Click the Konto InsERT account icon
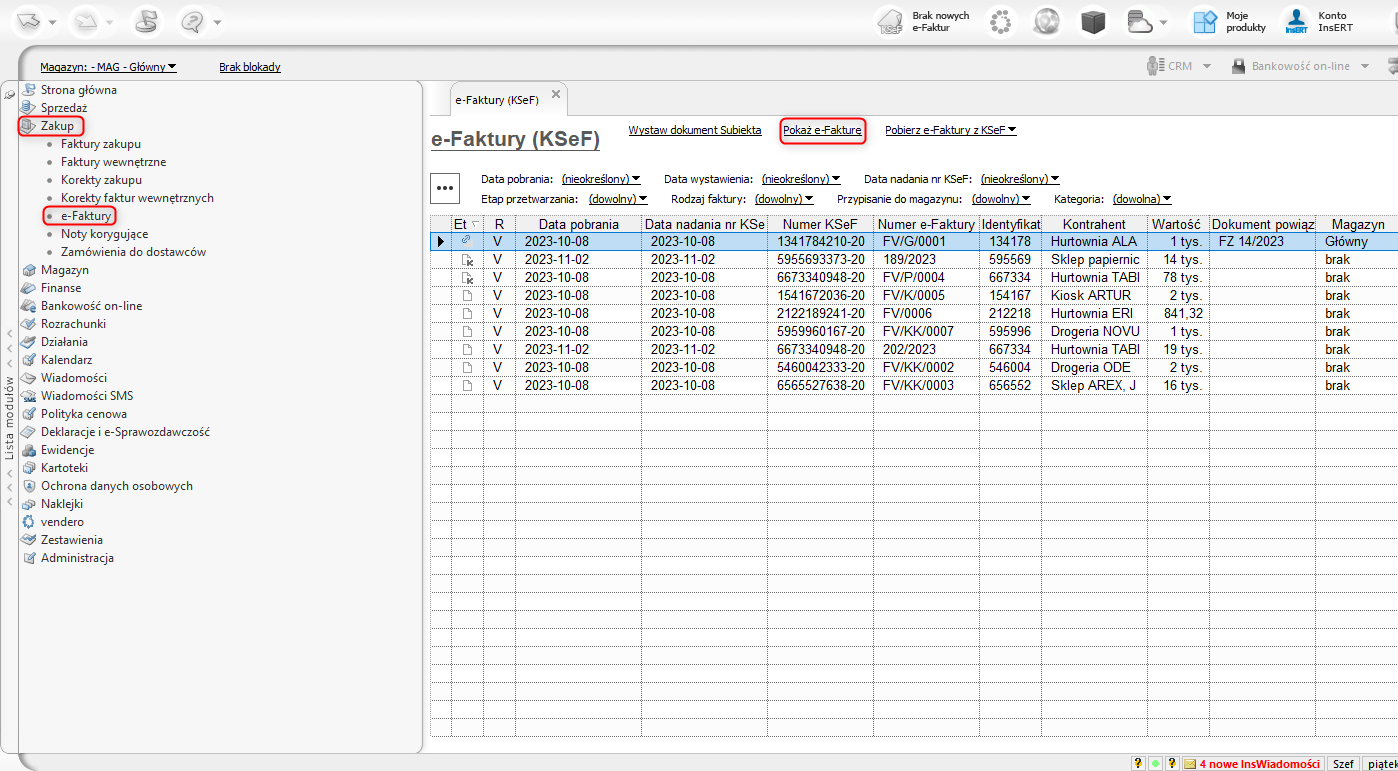The image size is (1398, 771). point(1297,21)
